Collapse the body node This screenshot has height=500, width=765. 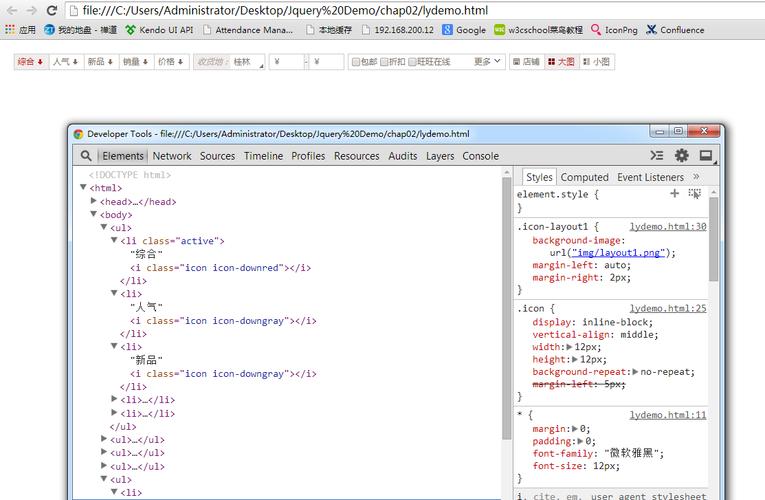94,214
